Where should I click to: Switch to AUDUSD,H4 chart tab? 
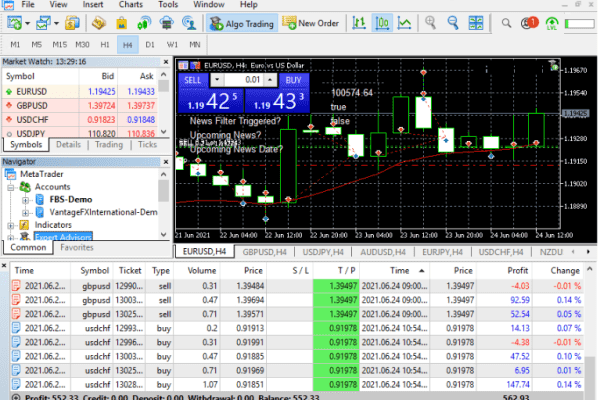tap(383, 252)
